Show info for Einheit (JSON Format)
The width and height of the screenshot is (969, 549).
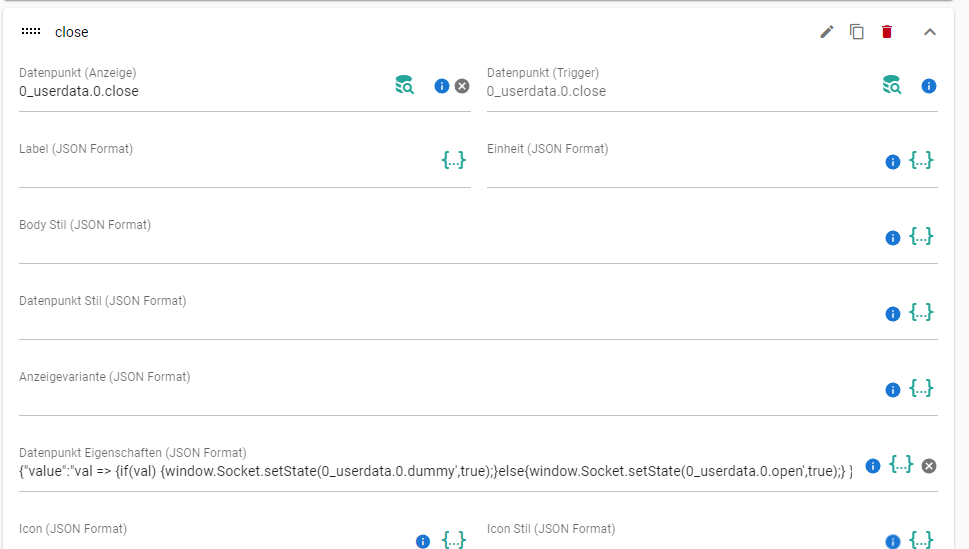tap(893, 162)
